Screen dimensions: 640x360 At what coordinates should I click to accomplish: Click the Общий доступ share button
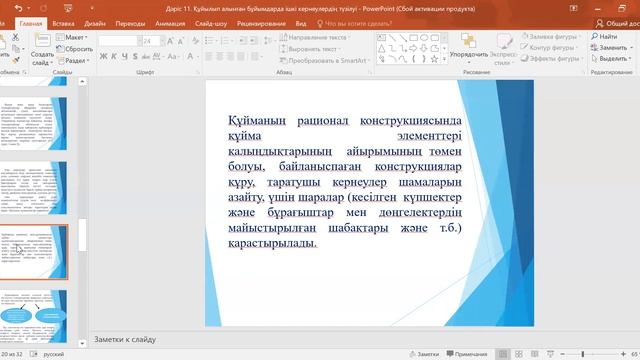coord(617,24)
